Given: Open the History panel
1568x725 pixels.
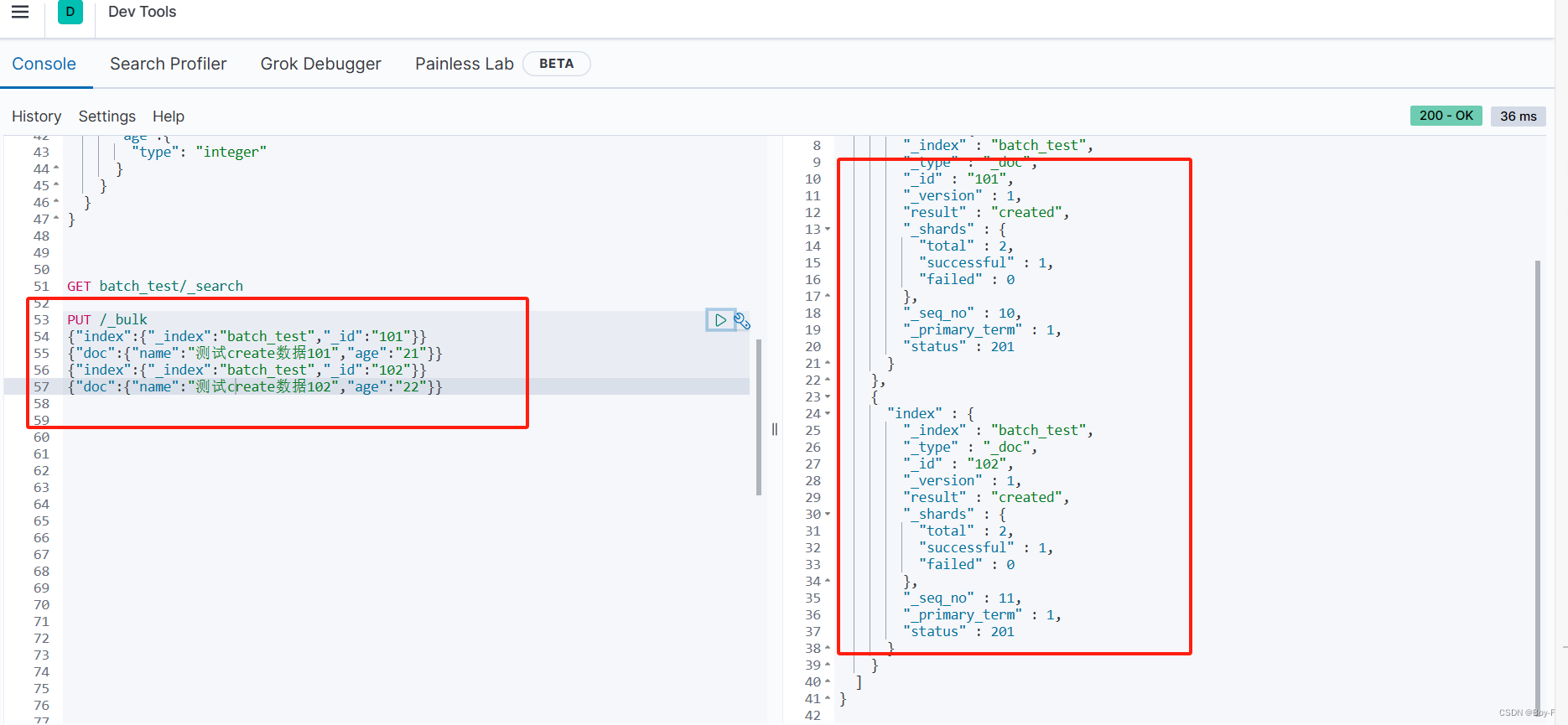Looking at the screenshot, I should point(36,117).
